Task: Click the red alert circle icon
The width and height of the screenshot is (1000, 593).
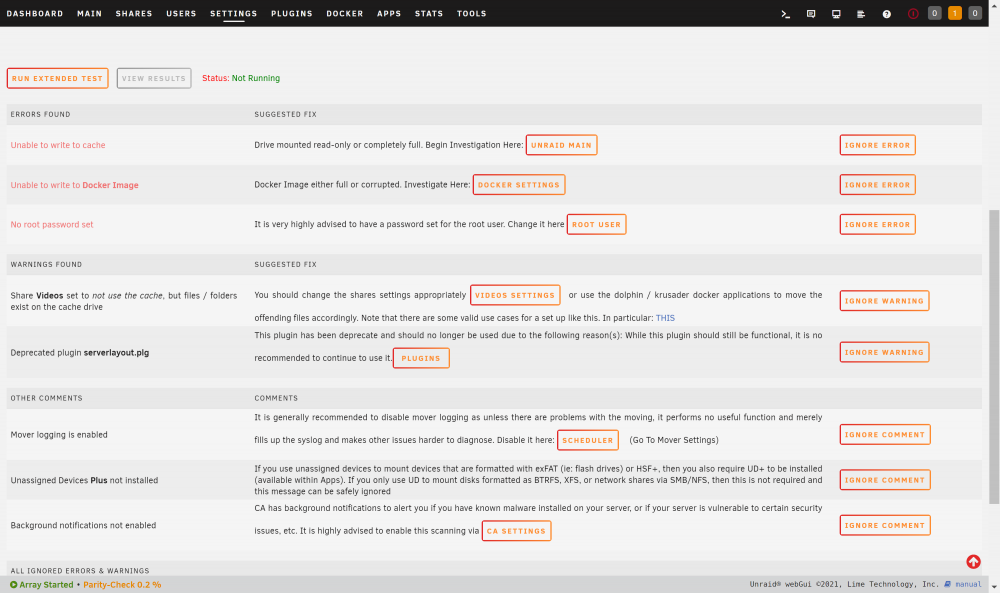Action: (913, 13)
